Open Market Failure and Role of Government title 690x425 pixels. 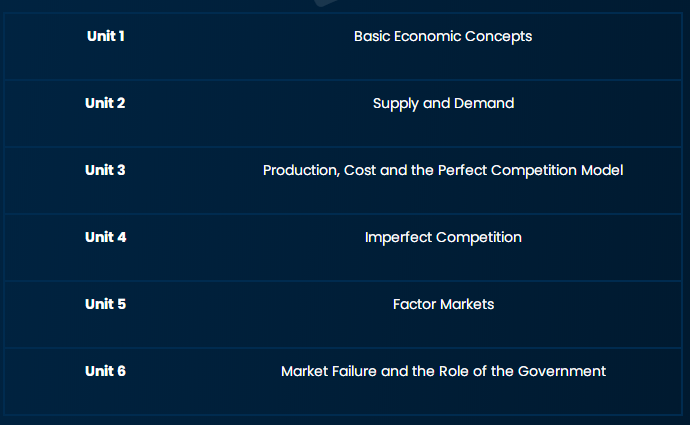point(444,371)
